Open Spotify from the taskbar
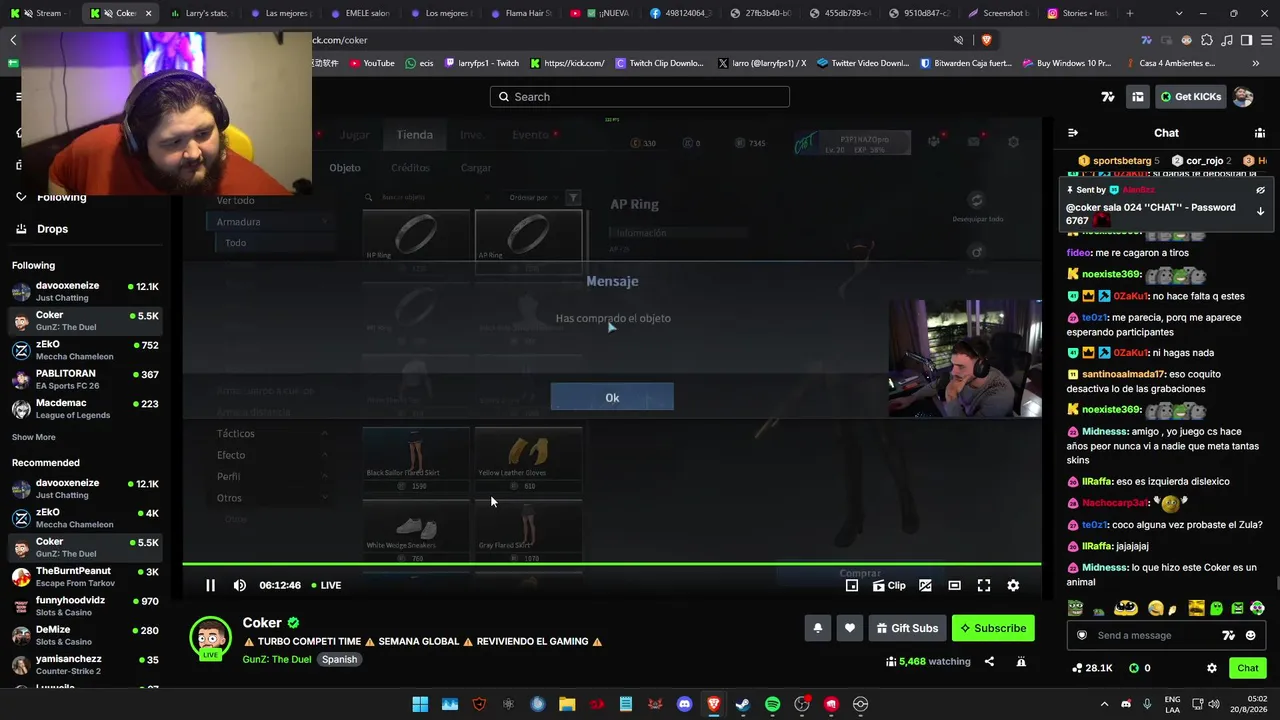Screen dimensions: 1280x720 (772, 704)
